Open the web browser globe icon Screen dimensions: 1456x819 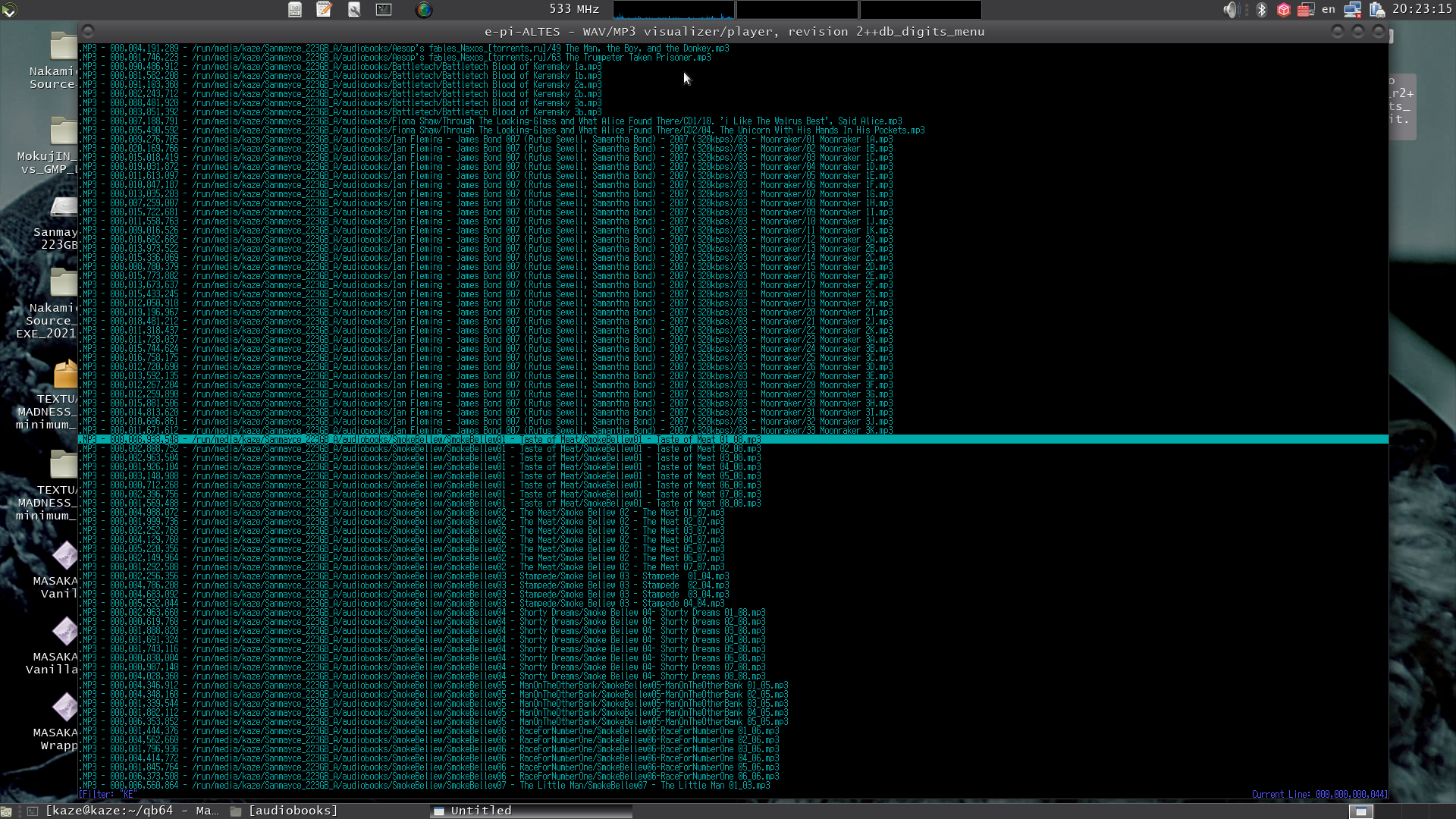(x=424, y=9)
